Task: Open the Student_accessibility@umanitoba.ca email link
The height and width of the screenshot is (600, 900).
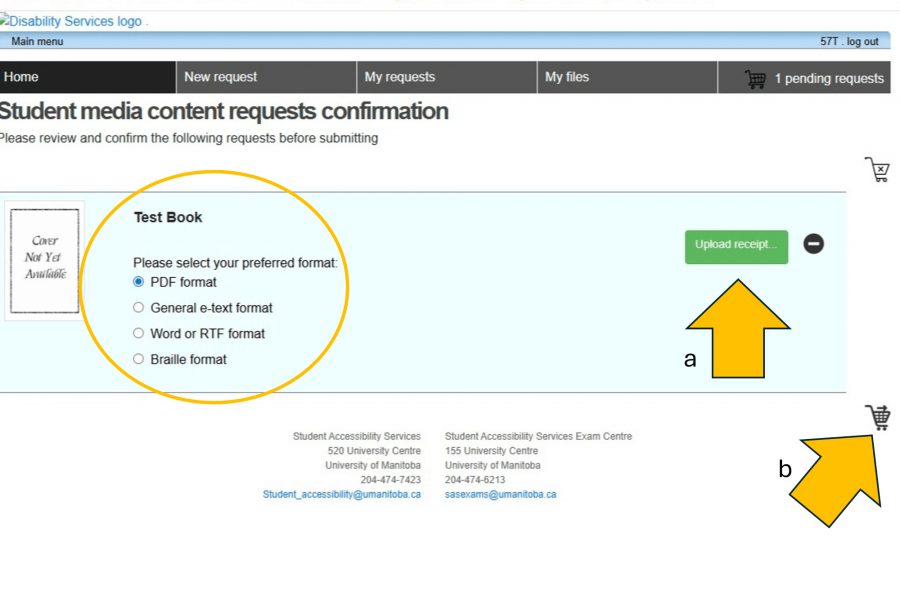Action: (x=341, y=494)
